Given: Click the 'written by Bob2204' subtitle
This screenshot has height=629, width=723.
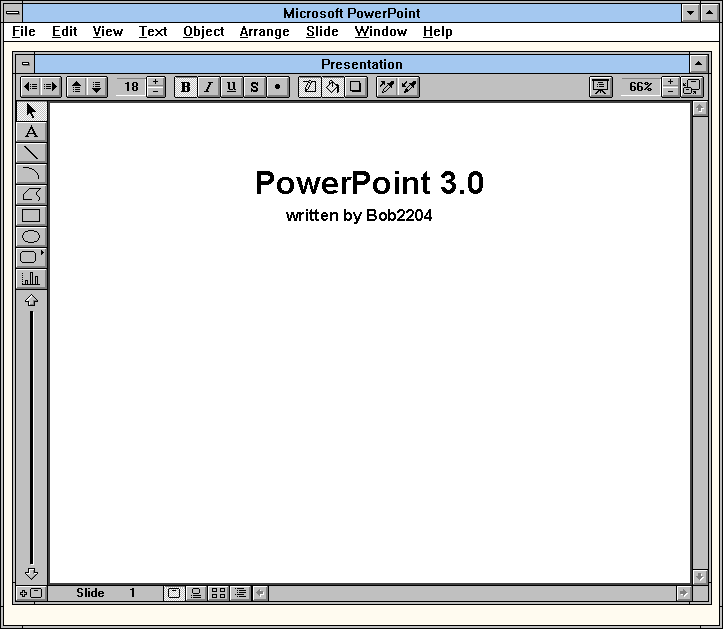Looking at the screenshot, I should click(x=359, y=215).
